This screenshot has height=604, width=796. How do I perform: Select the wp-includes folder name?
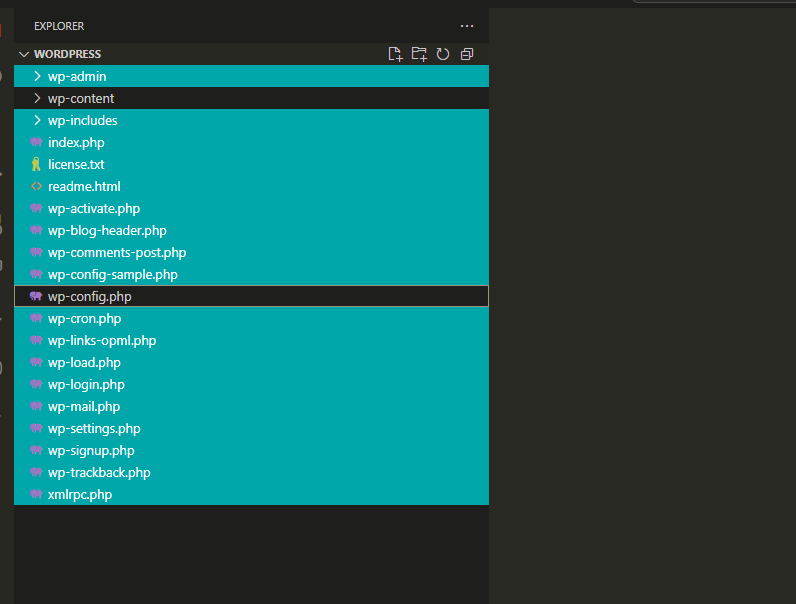83,120
